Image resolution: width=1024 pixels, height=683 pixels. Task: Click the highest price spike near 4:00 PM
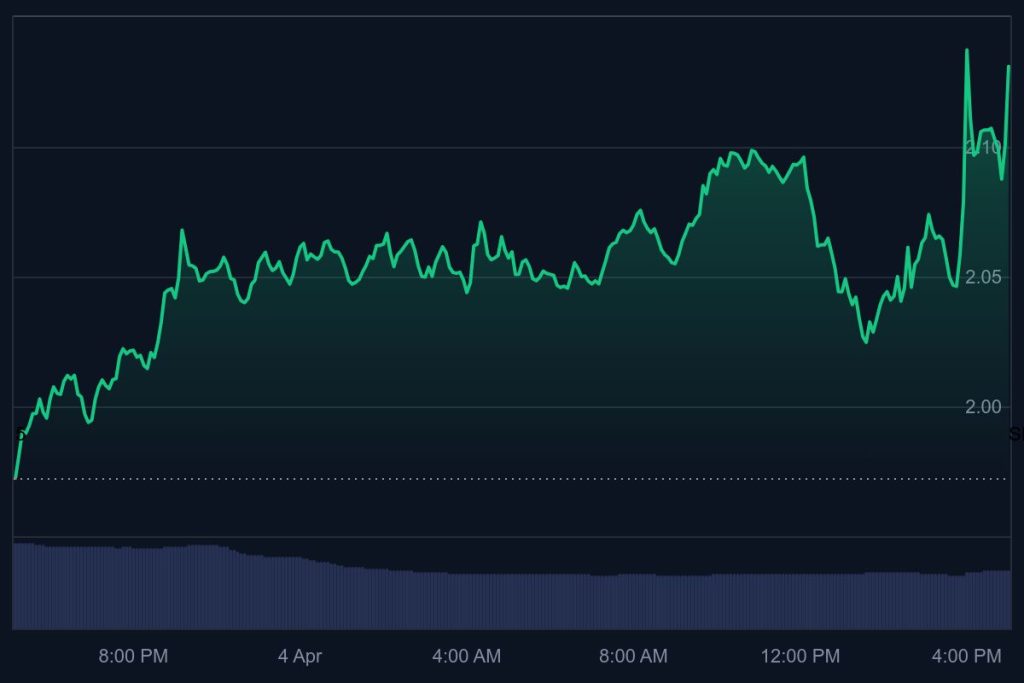tap(967, 50)
